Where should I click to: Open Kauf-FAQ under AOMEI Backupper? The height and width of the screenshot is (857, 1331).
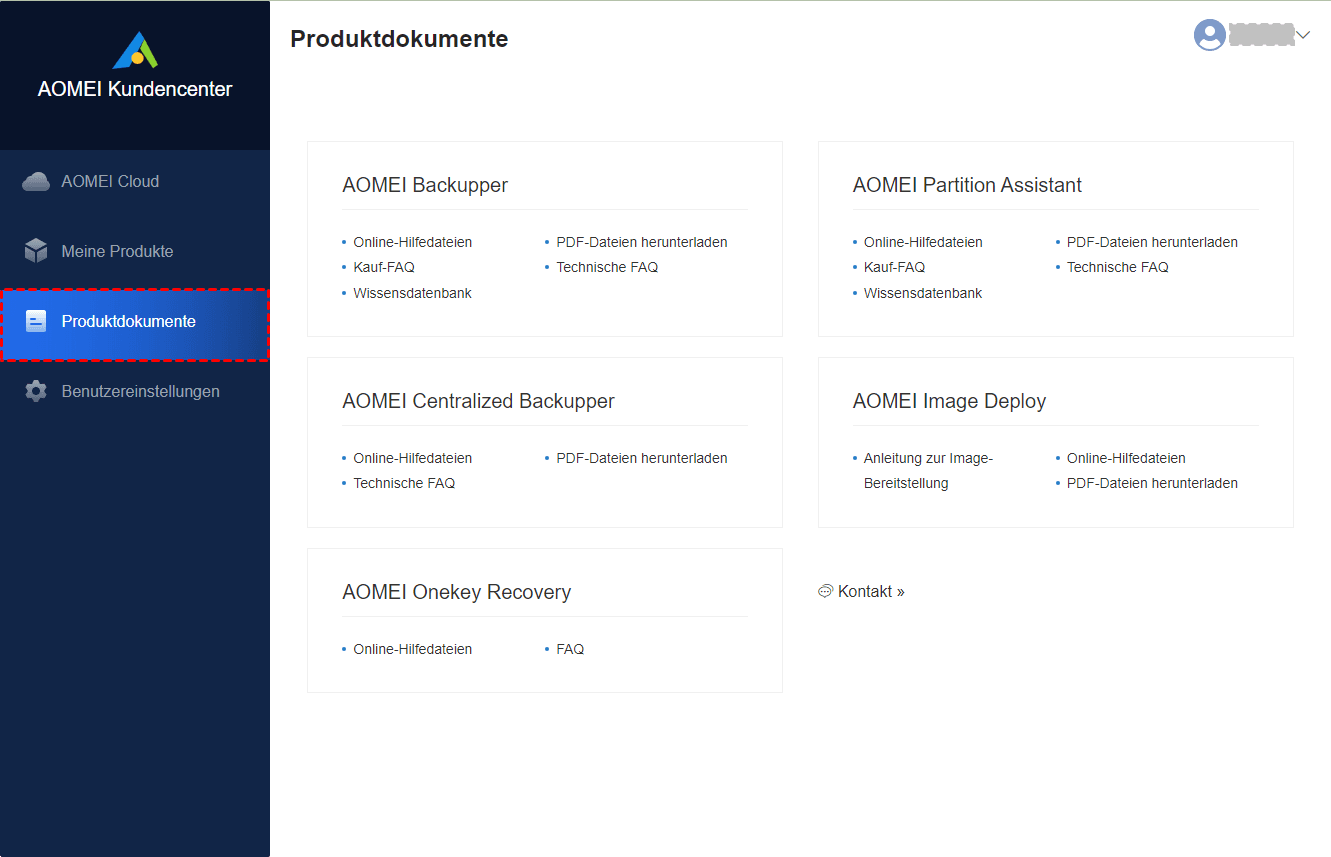click(384, 267)
